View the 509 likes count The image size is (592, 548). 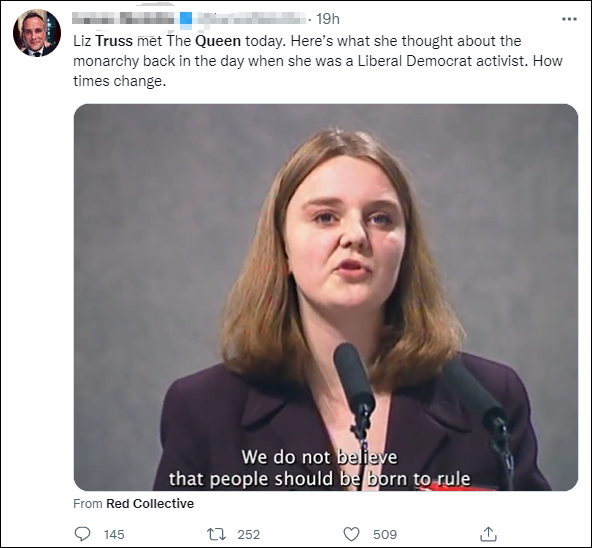pyautogui.click(x=385, y=534)
